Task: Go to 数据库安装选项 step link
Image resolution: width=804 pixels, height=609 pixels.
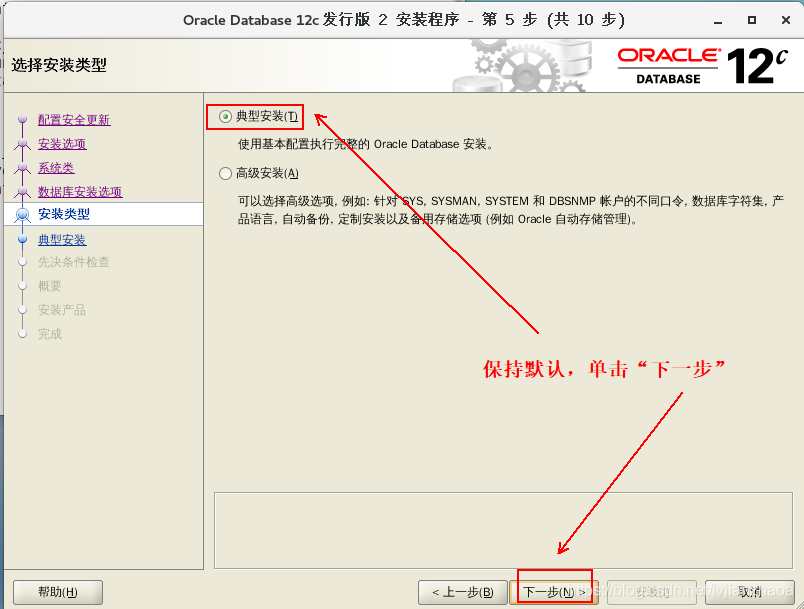Action: (80, 192)
